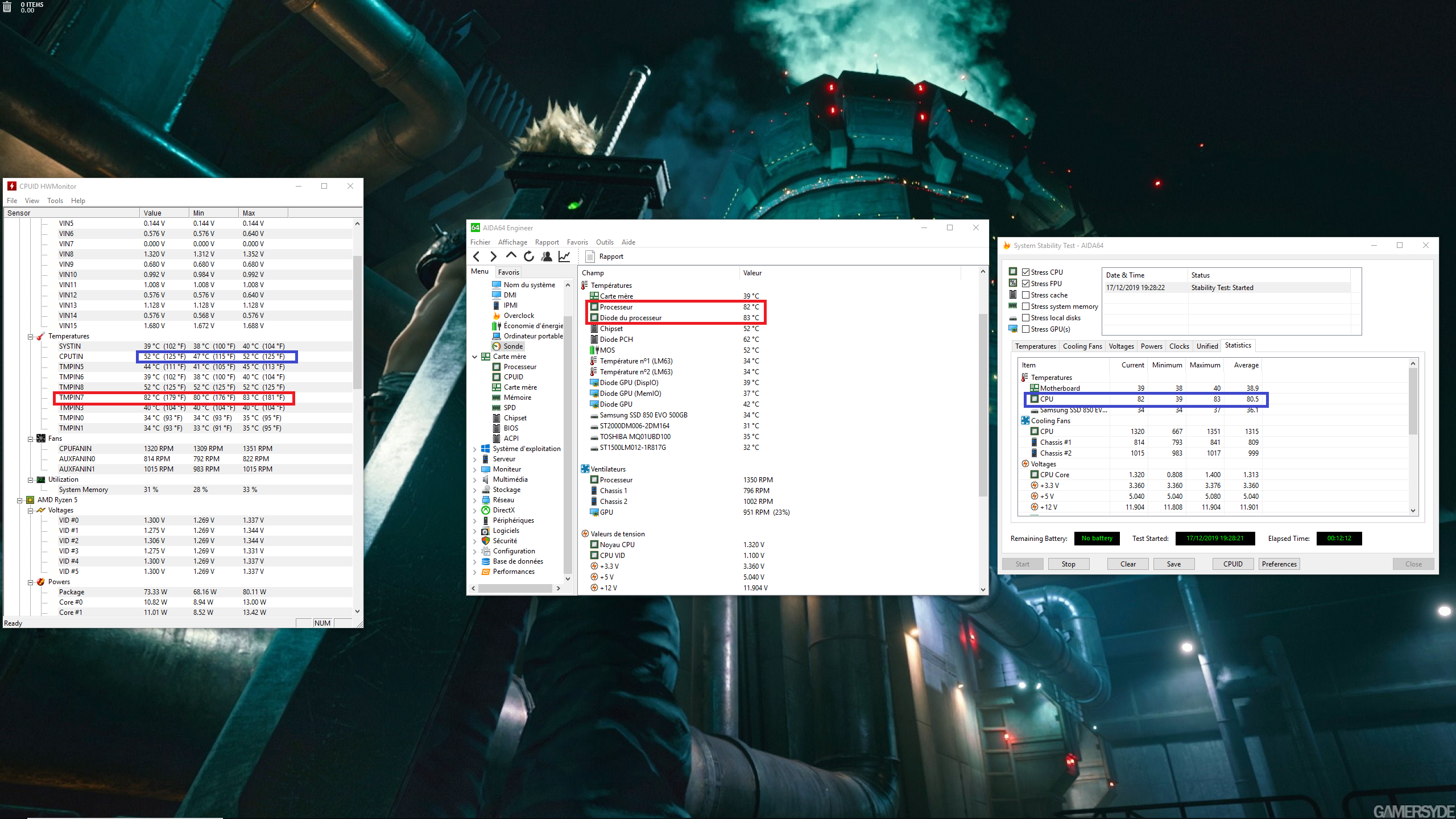This screenshot has height=819, width=1456.
Task: Open Mémoire in the AIDA64 tree
Action: coord(517,398)
